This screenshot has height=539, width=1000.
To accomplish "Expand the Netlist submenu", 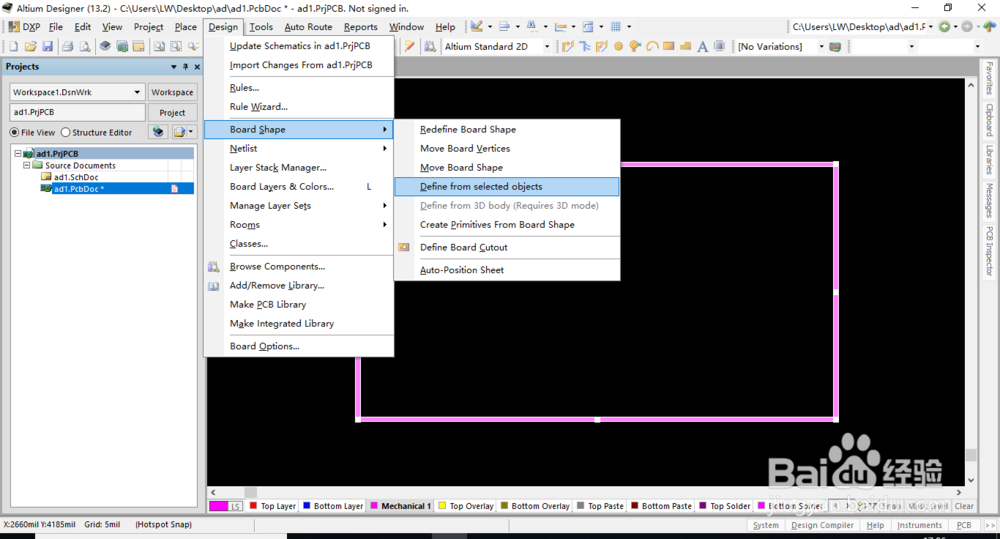I will click(x=298, y=148).
